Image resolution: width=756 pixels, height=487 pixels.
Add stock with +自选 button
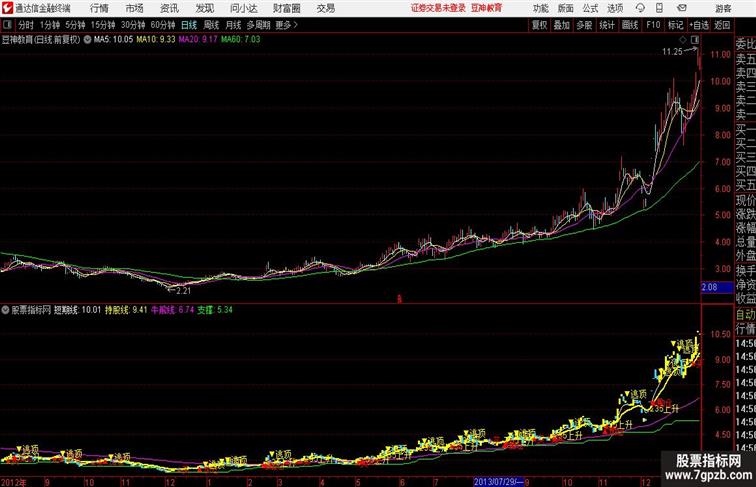699,25
